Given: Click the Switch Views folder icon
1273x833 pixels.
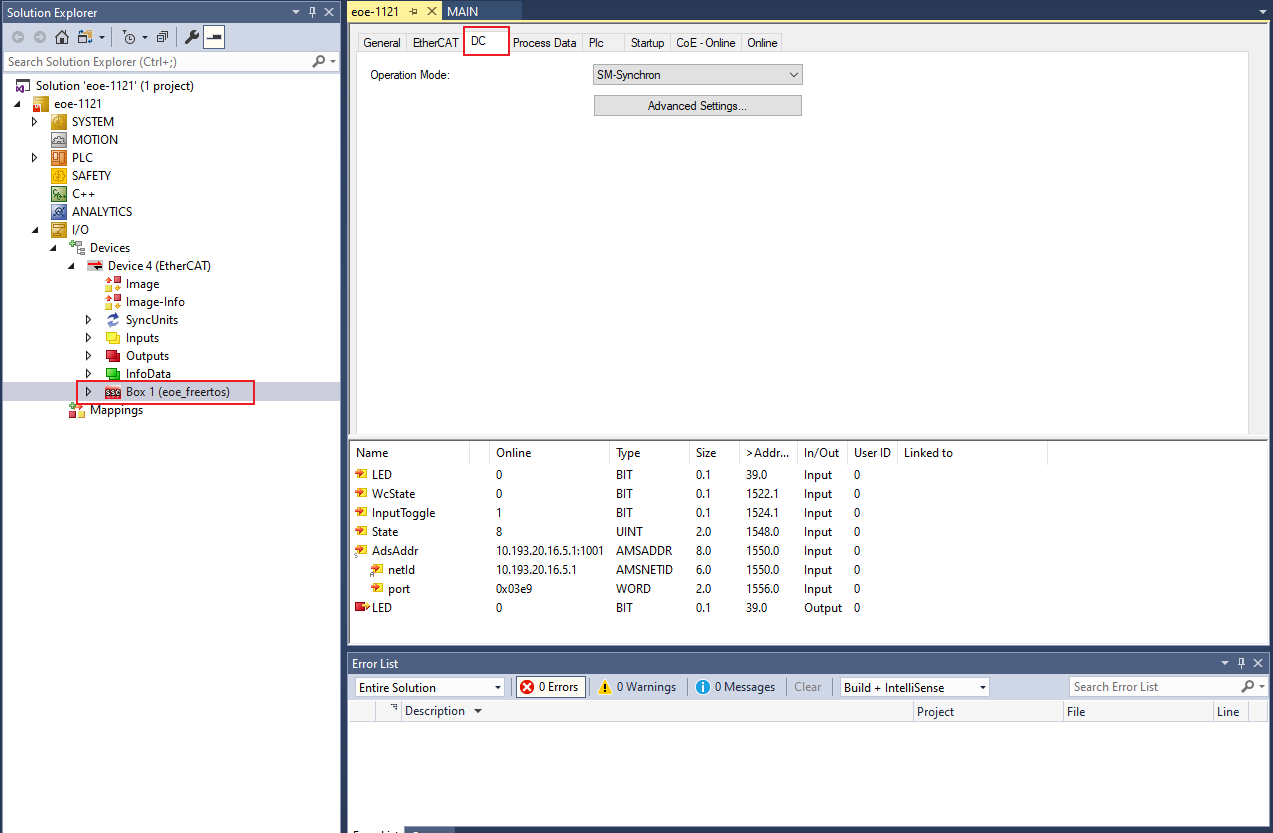Looking at the screenshot, I should click(x=84, y=37).
